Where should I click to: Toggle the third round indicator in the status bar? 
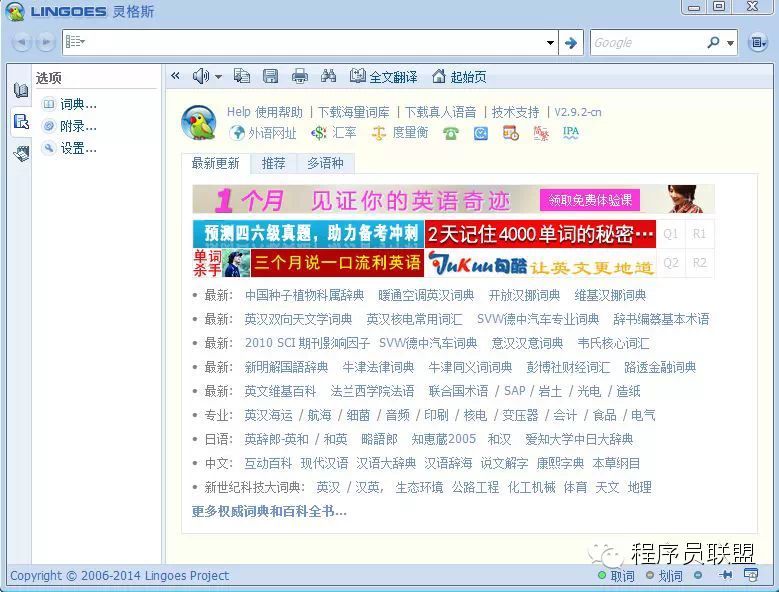698,576
